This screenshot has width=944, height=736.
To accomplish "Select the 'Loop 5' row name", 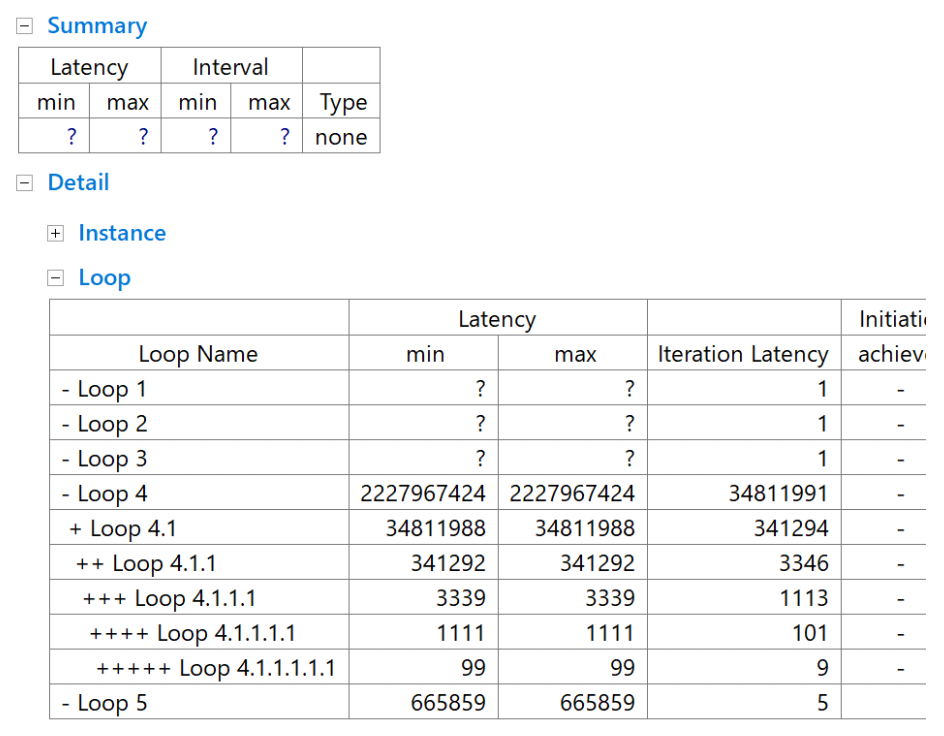I will tap(113, 703).
